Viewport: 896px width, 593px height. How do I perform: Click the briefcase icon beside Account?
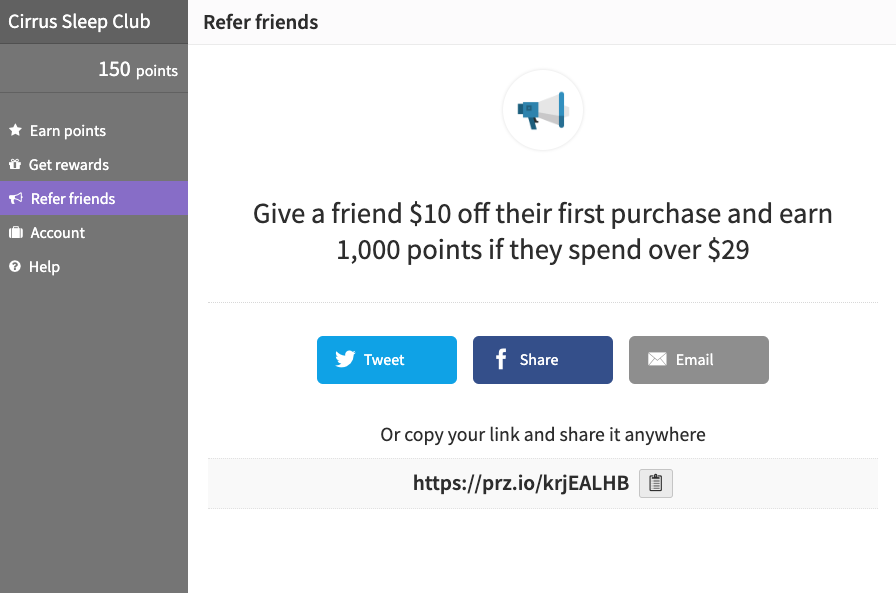(16, 233)
